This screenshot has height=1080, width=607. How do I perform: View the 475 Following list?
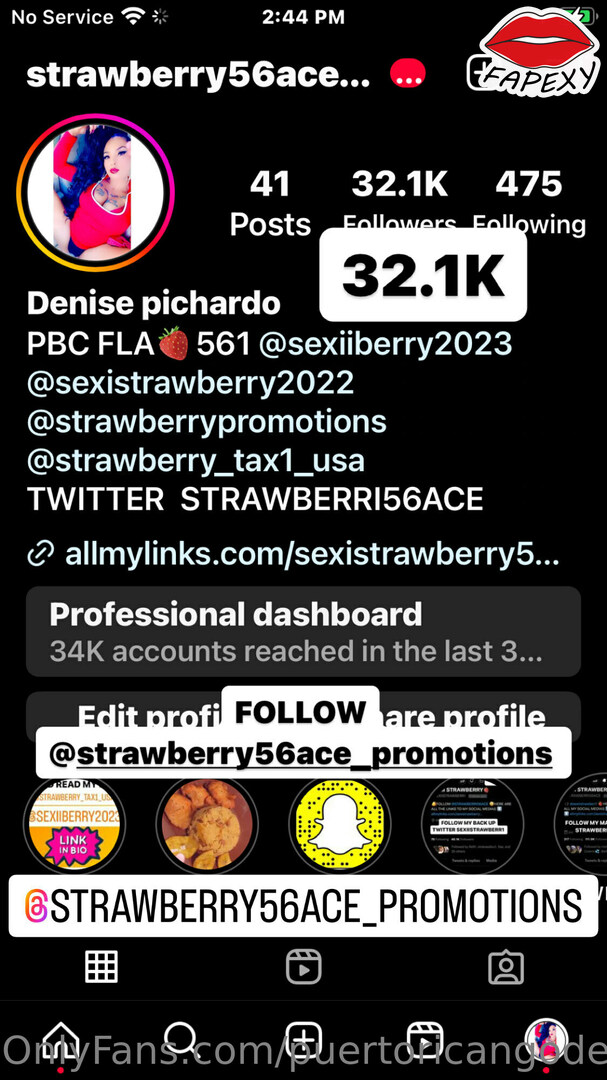click(x=529, y=203)
